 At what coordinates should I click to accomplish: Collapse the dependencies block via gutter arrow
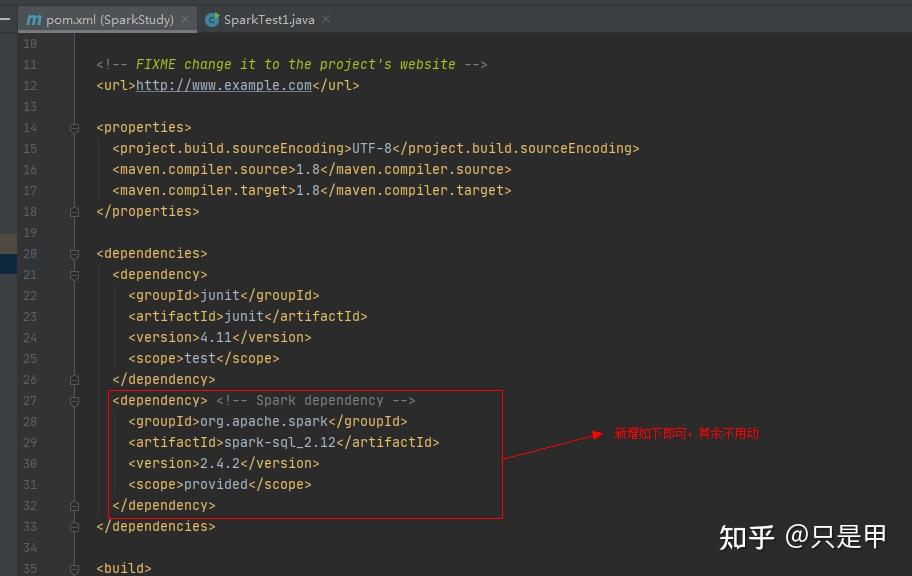(x=74, y=253)
